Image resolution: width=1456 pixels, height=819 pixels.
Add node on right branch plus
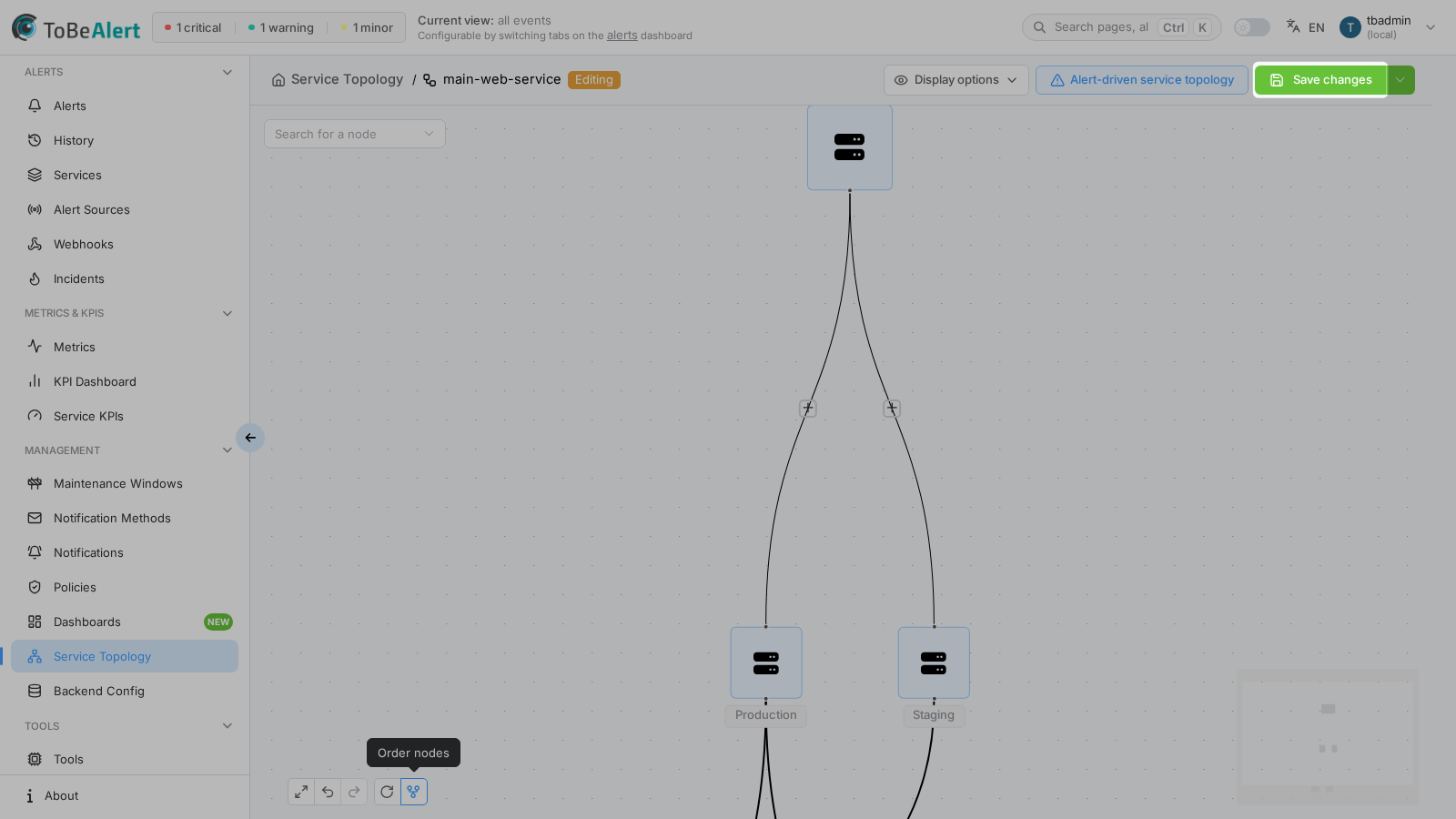892,409
